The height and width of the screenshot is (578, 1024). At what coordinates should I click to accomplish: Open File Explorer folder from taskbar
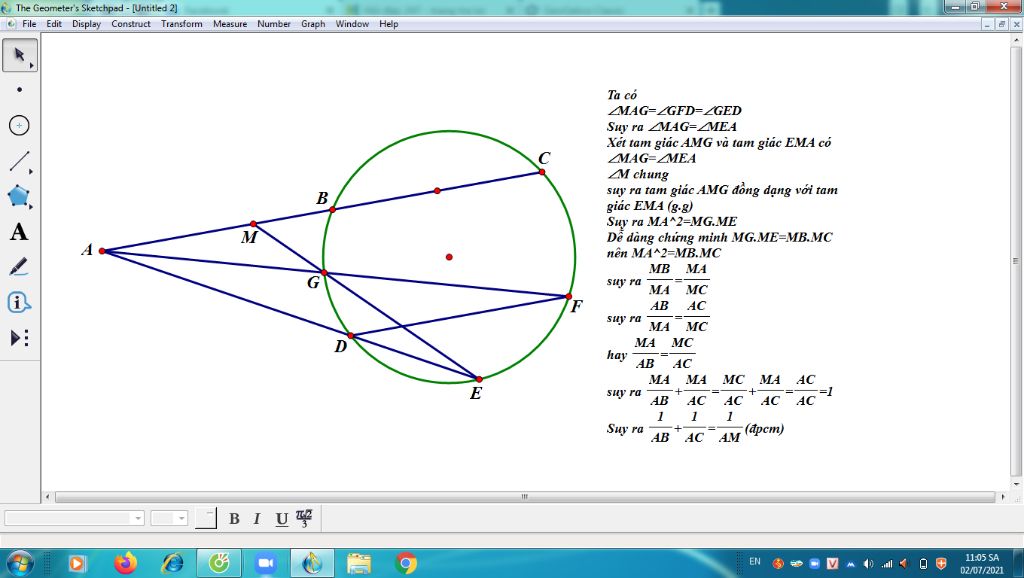(359, 563)
